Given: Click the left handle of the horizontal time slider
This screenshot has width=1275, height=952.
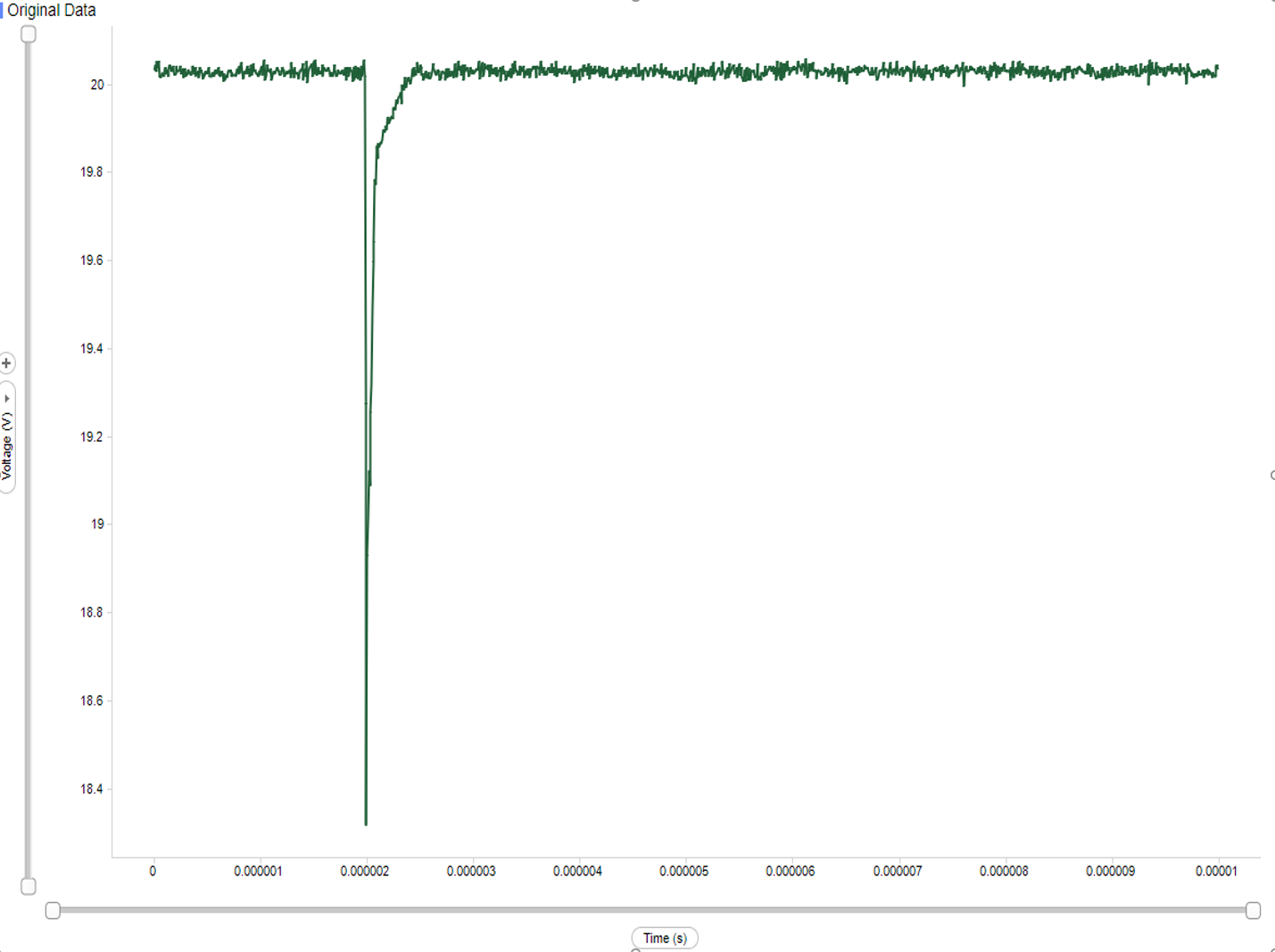Looking at the screenshot, I should click(53, 910).
